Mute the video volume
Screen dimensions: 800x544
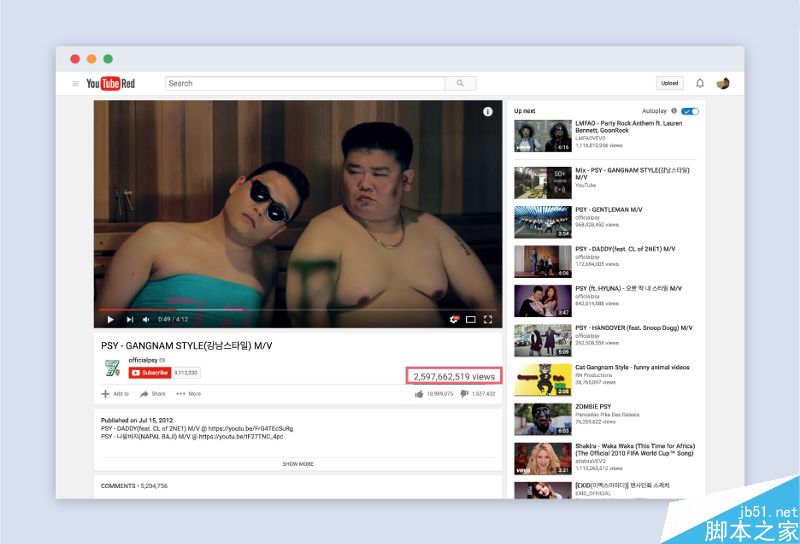(x=146, y=319)
